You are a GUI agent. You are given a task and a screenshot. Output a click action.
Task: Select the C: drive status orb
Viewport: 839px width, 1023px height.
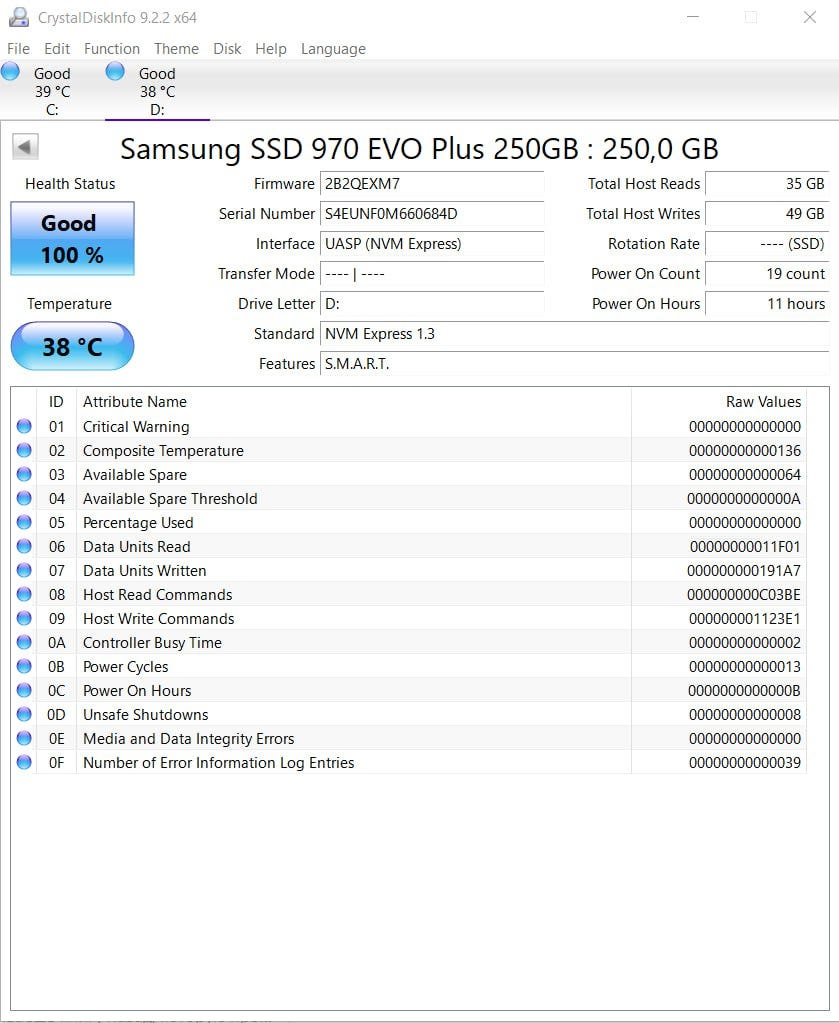point(10,70)
